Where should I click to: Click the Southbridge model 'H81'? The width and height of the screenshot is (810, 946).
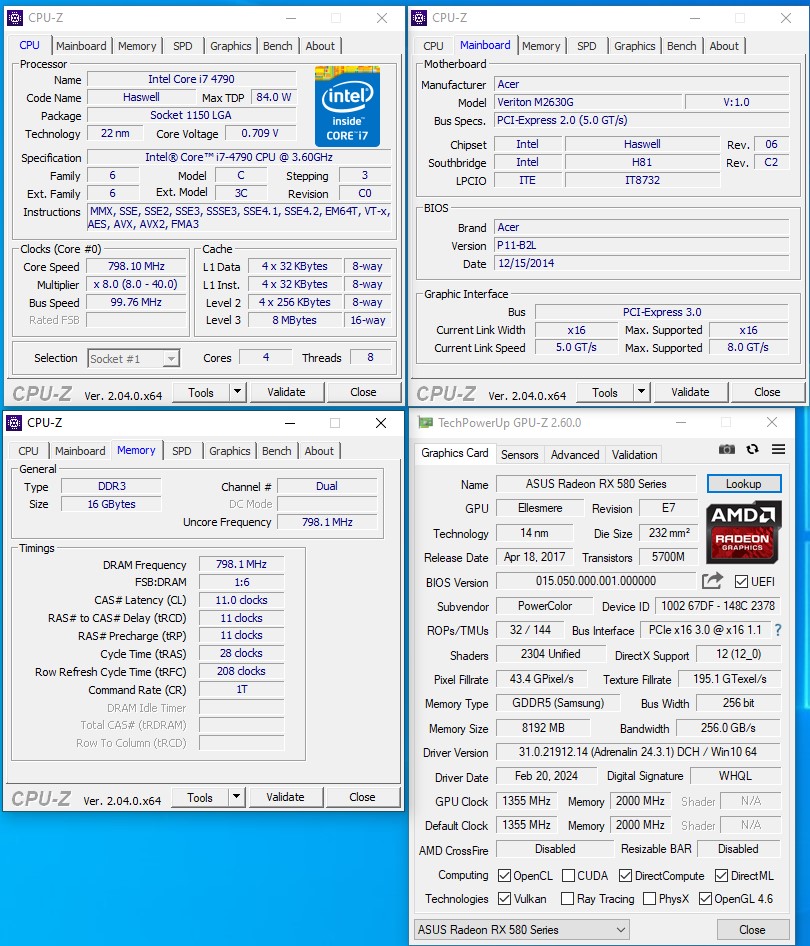(642, 162)
